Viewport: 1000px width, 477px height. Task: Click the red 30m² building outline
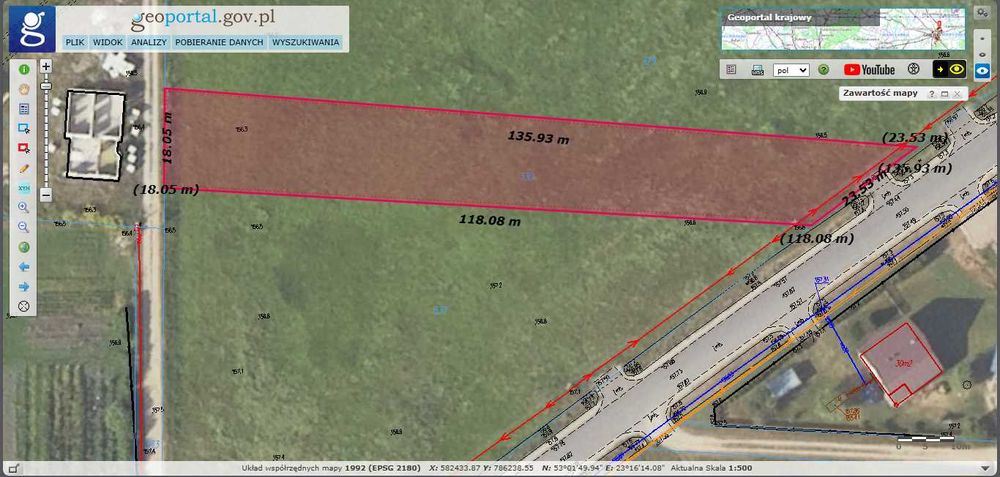tap(901, 364)
